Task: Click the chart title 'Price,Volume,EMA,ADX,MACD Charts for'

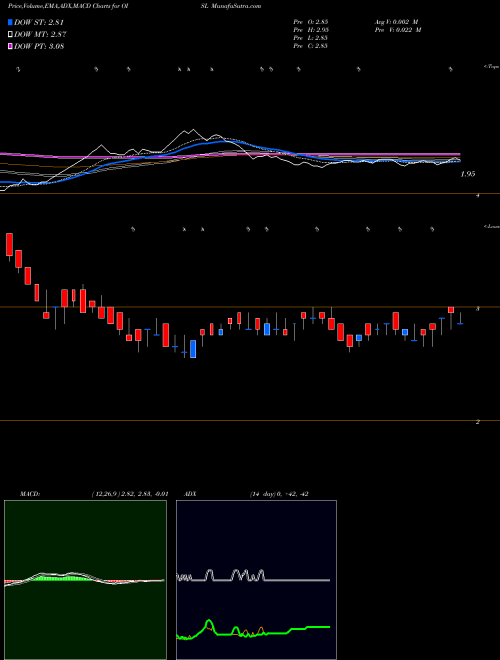Action: (66, 6)
